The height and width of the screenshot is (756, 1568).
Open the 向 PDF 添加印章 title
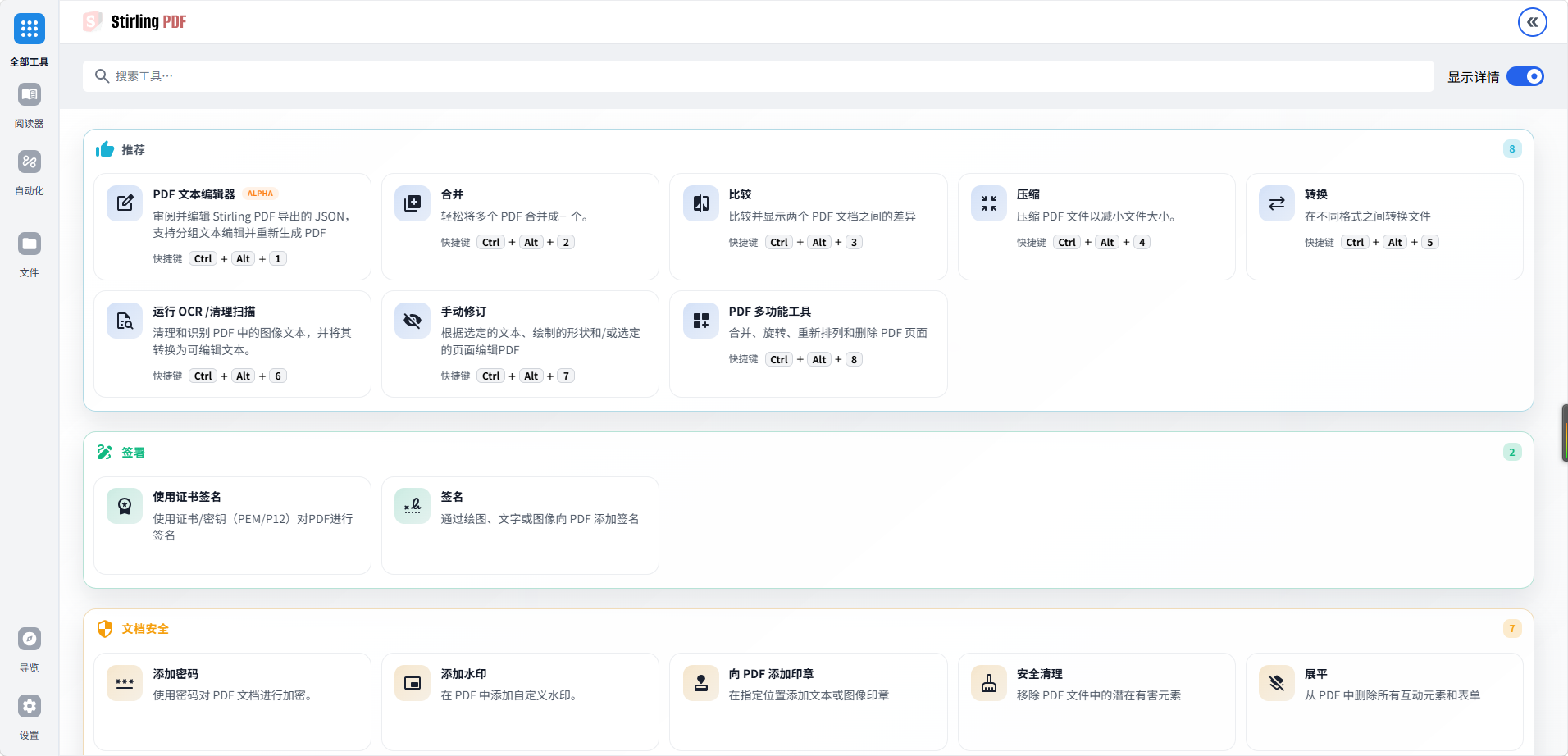tap(772, 674)
